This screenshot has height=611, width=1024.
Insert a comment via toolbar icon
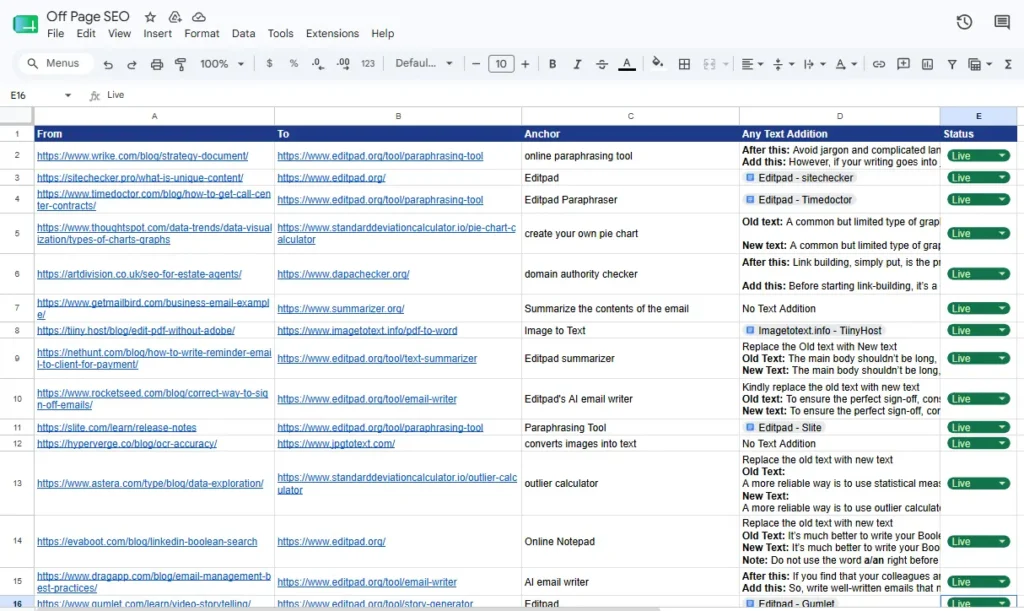click(903, 64)
